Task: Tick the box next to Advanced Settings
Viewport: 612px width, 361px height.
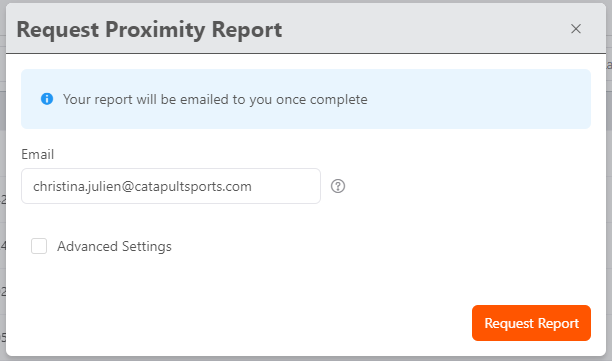Action: [39, 246]
